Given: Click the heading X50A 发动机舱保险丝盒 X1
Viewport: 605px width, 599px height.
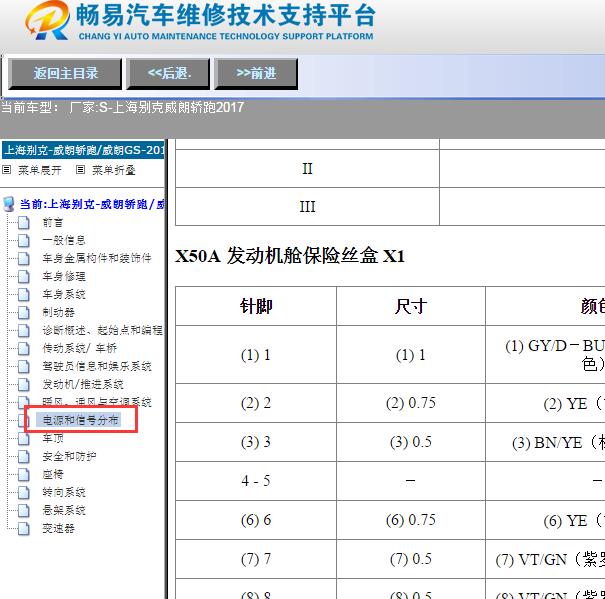Looking at the screenshot, I should 290,256.
